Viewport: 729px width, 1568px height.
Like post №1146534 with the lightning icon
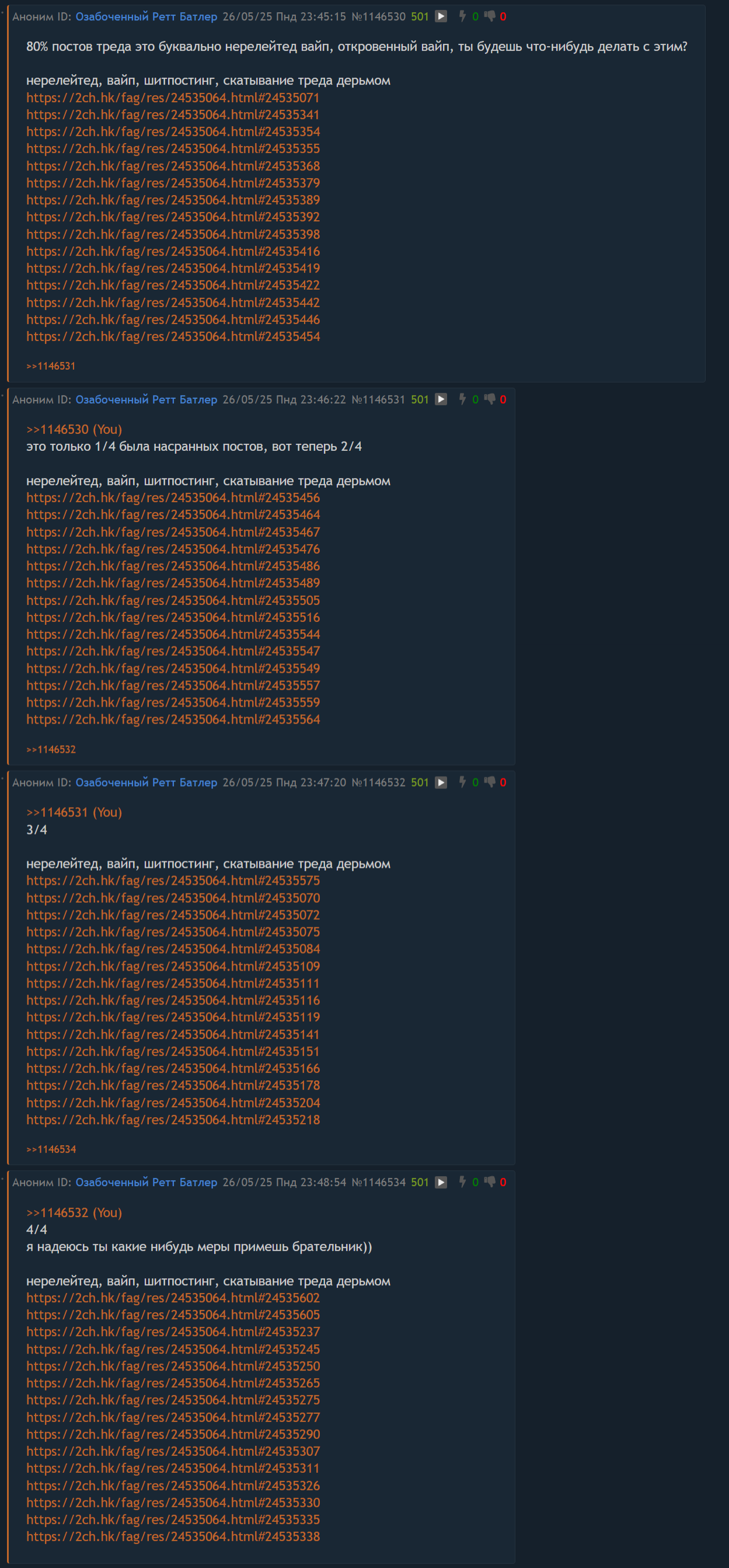coord(462,1182)
